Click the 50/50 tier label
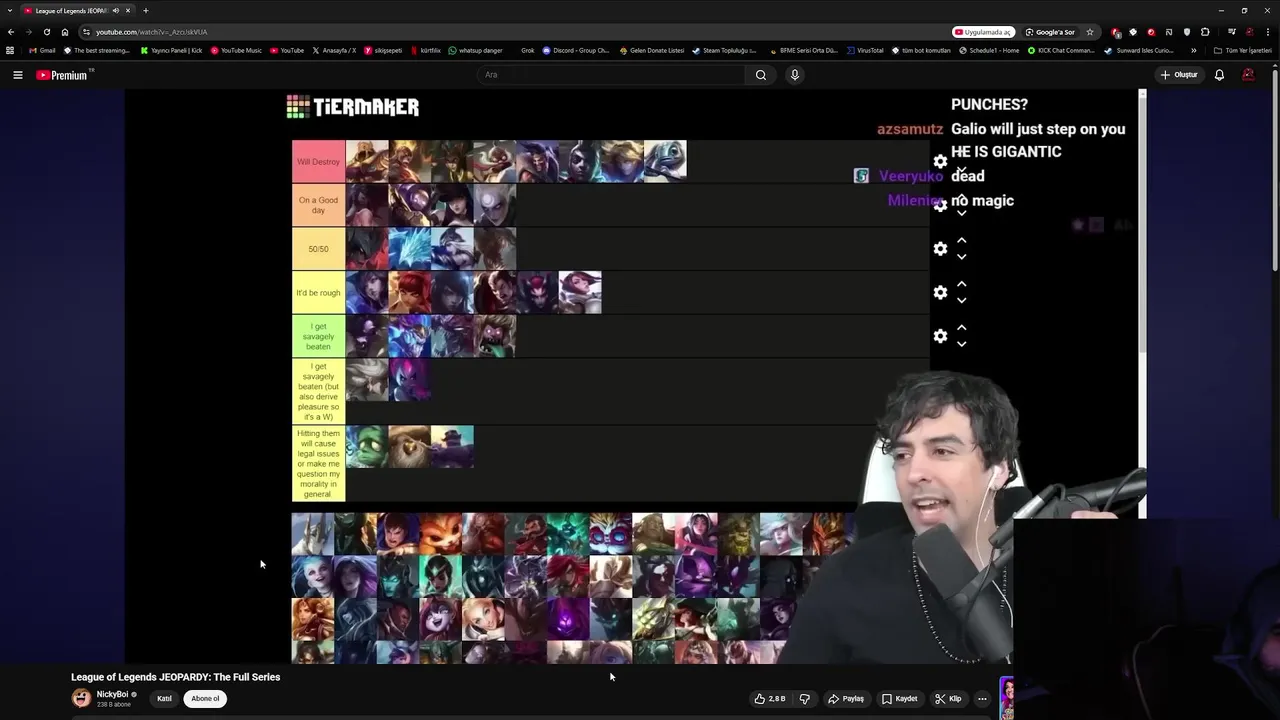Screen dimensions: 1280x720 point(318,249)
